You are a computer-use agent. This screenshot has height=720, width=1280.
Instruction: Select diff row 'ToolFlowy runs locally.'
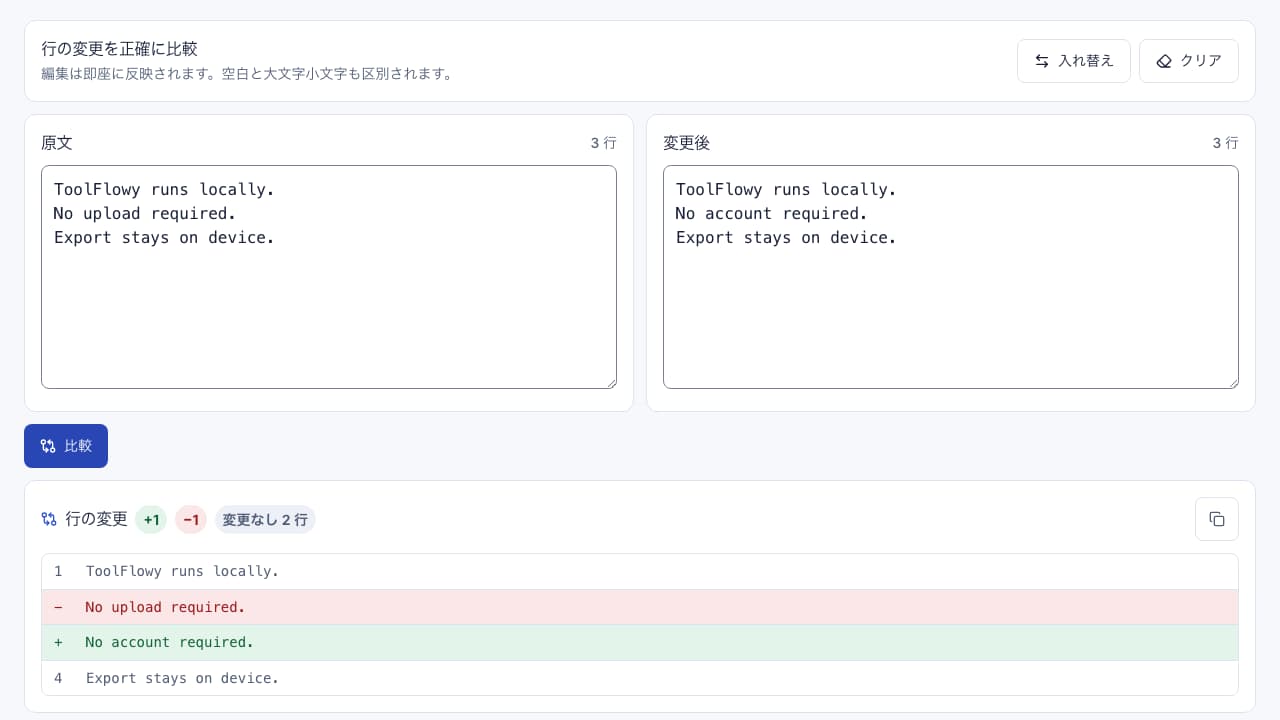pyautogui.click(x=640, y=572)
